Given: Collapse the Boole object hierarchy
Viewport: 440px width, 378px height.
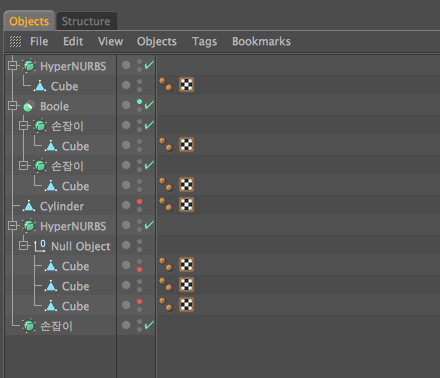Looking at the screenshot, I should [x=12, y=105].
